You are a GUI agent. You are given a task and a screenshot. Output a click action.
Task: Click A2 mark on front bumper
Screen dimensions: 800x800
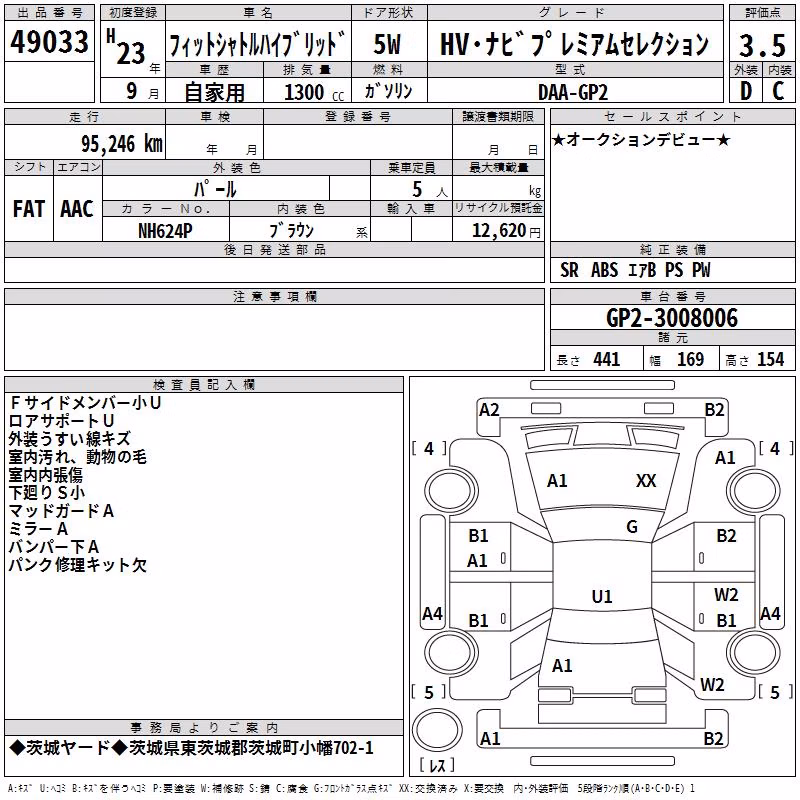[x=489, y=410]
